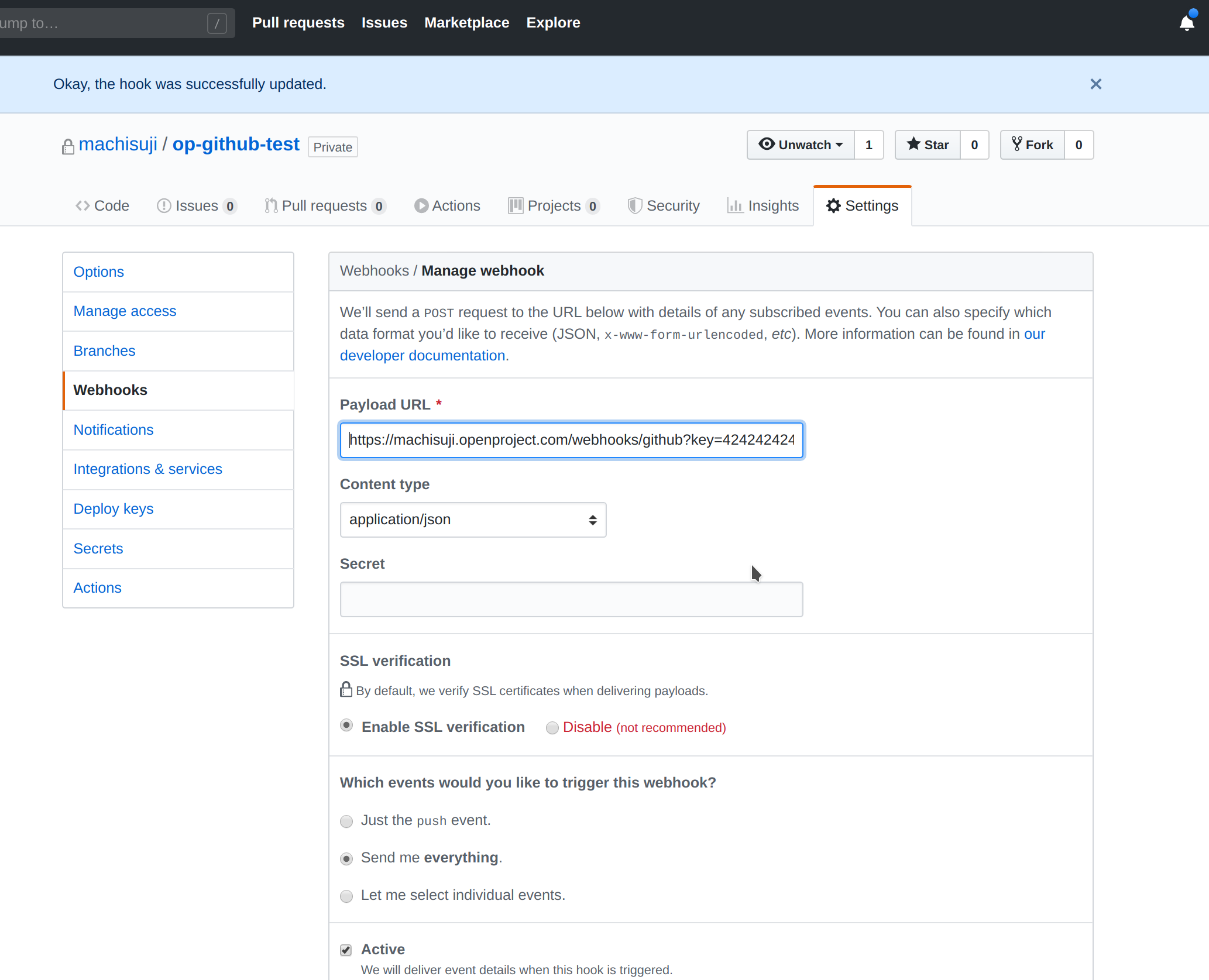Click the Code tab icon
This screenshot has height=980, width=1209.
pyautogui.click(x=83, y=206)
